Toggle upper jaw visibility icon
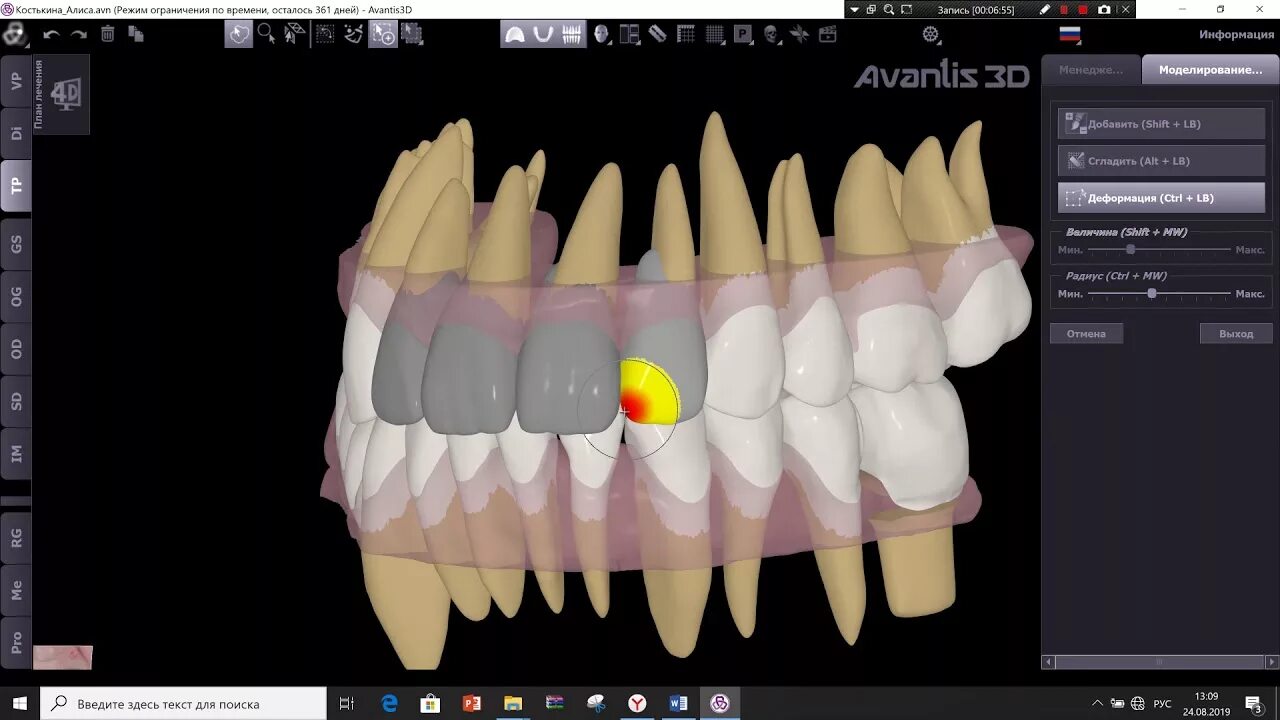The image size is (1280, 720). (x=516, y=34)
